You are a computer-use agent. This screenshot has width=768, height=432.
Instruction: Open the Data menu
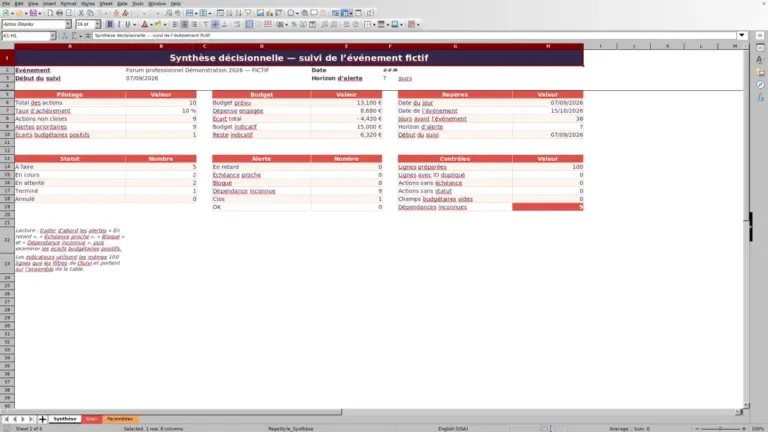coord(122,3)
